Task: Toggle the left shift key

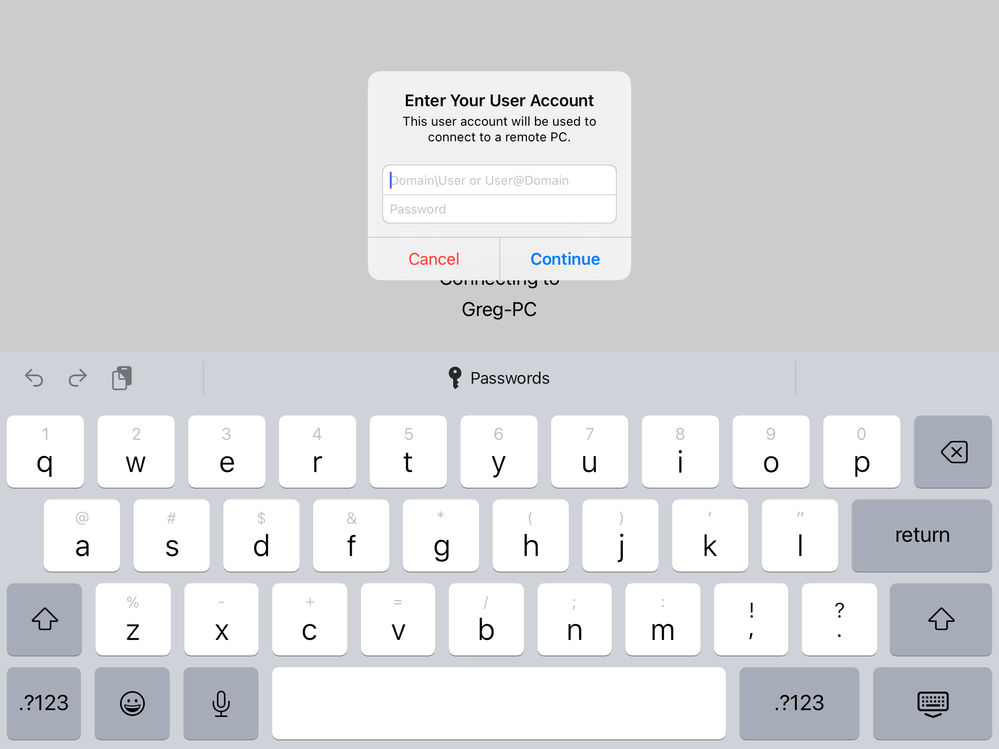Action: coord(45,619)
